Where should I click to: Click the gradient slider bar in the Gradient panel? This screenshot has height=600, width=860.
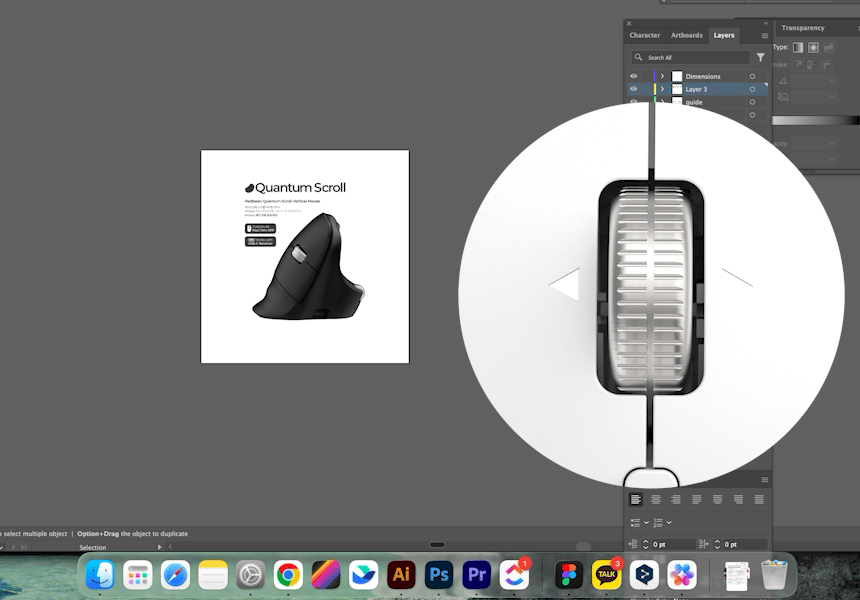click(x=816, y=121)
